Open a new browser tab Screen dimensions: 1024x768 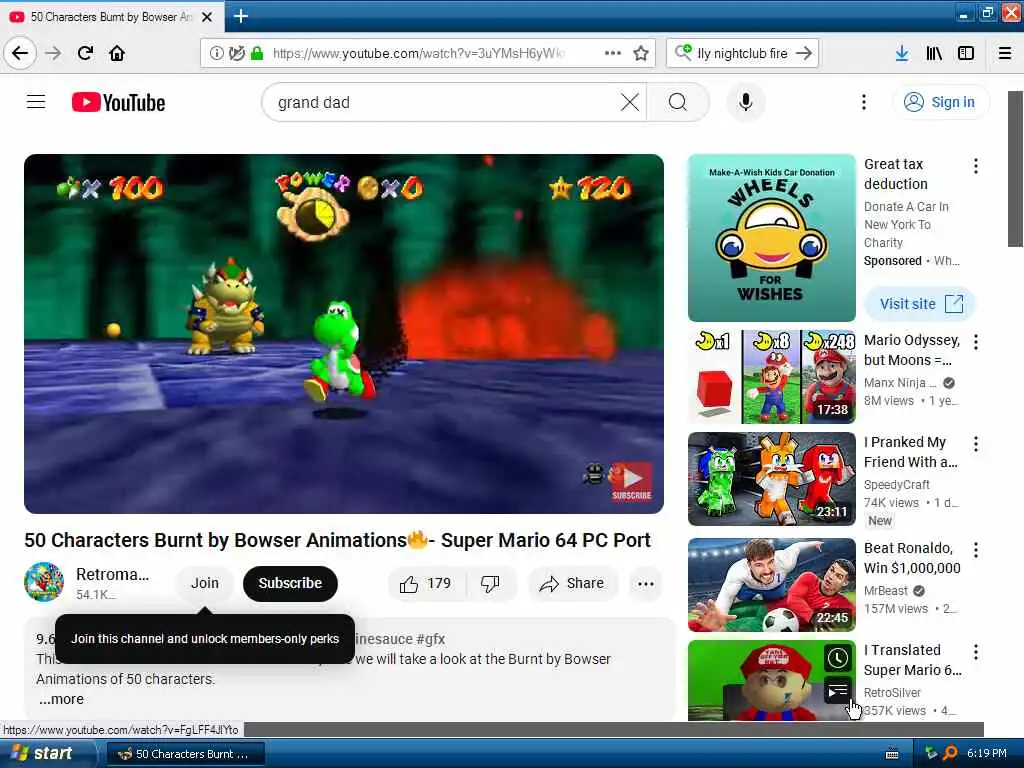pos(240,16)
